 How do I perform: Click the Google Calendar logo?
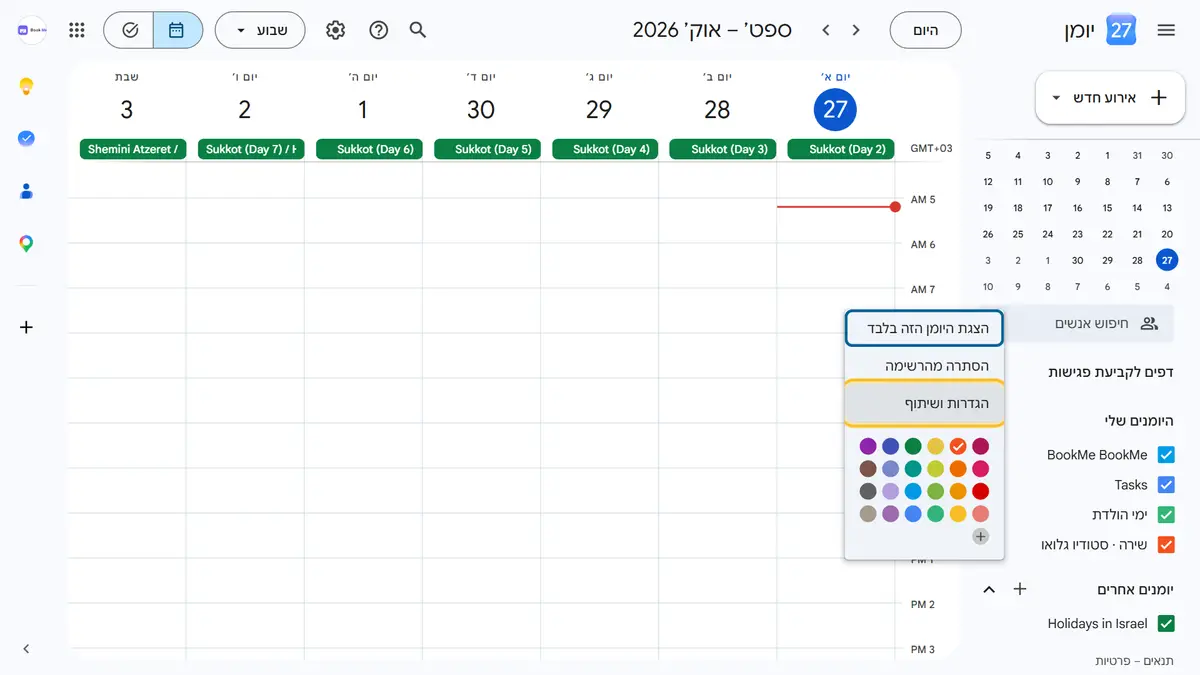[1122, 30]
